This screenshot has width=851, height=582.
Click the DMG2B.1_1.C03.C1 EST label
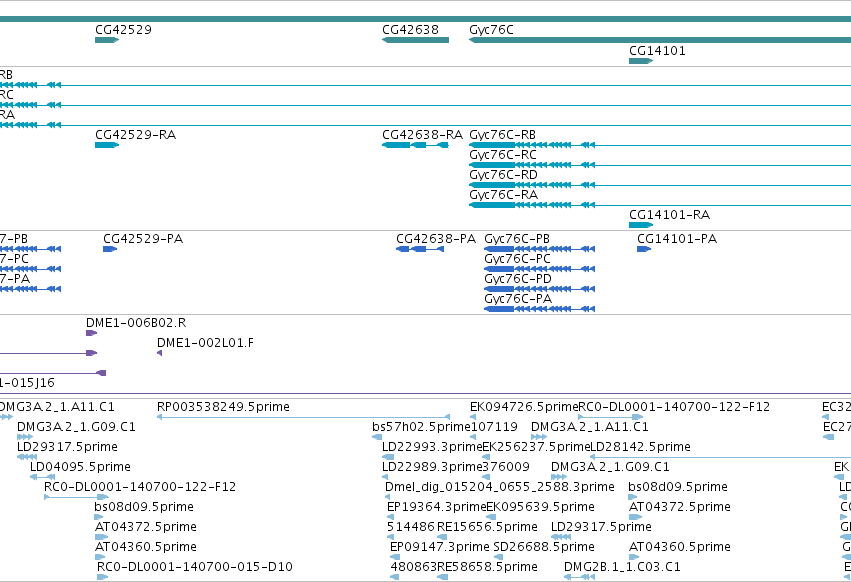[622, 568]
